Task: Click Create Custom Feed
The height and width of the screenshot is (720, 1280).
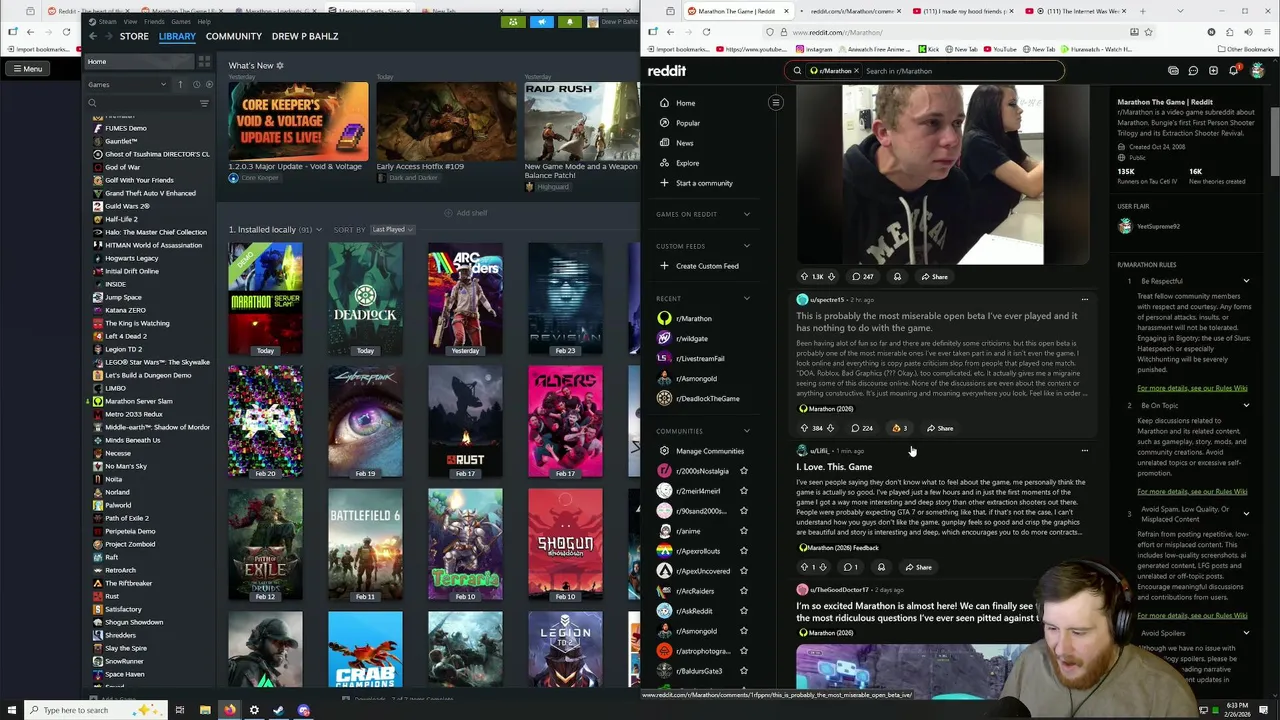Action: point(698,266)
